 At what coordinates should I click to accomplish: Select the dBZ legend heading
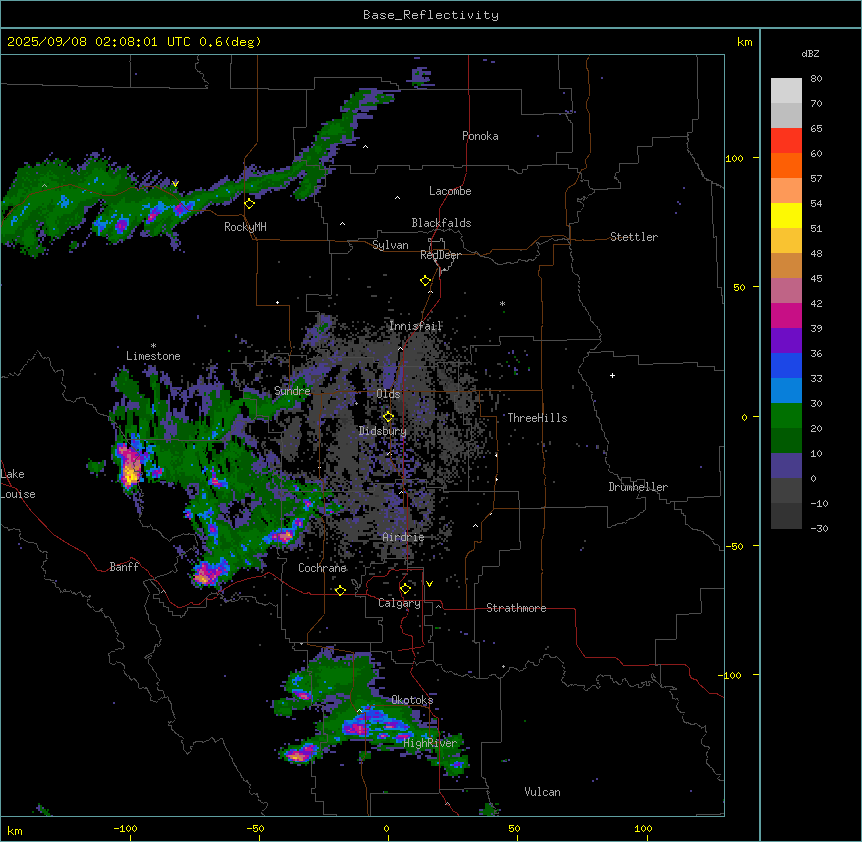pyautogui.click(x=810, y=53)
